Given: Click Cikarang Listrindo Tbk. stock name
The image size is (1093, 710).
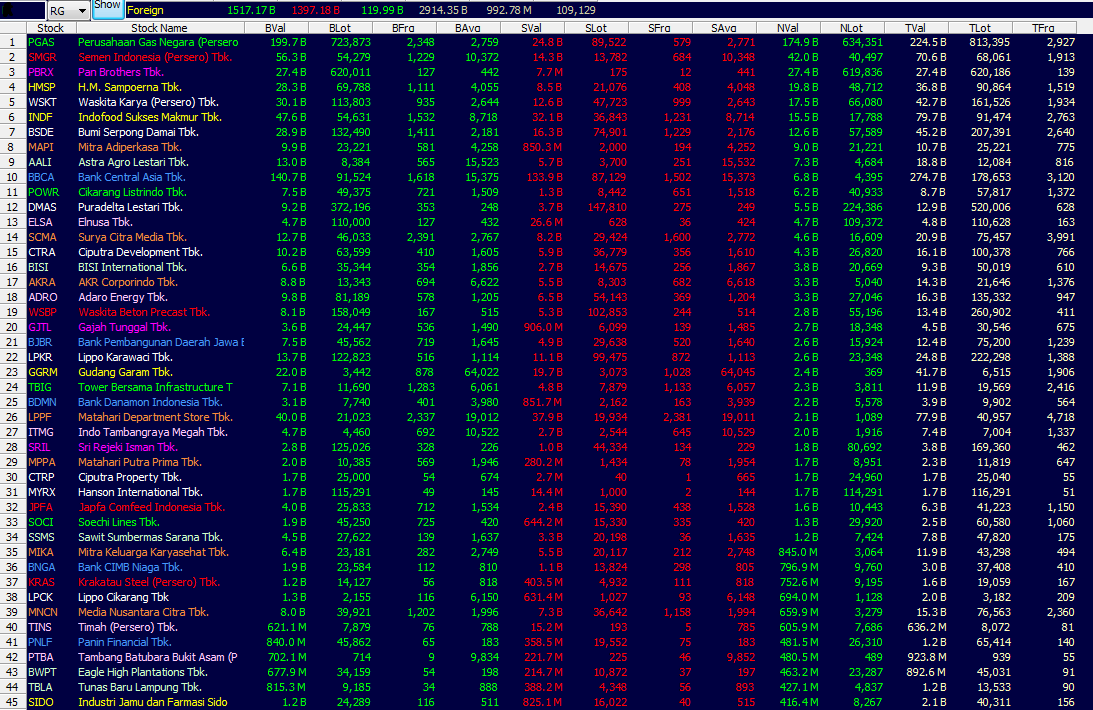Looking at the screenshot, I should (132, 192).
